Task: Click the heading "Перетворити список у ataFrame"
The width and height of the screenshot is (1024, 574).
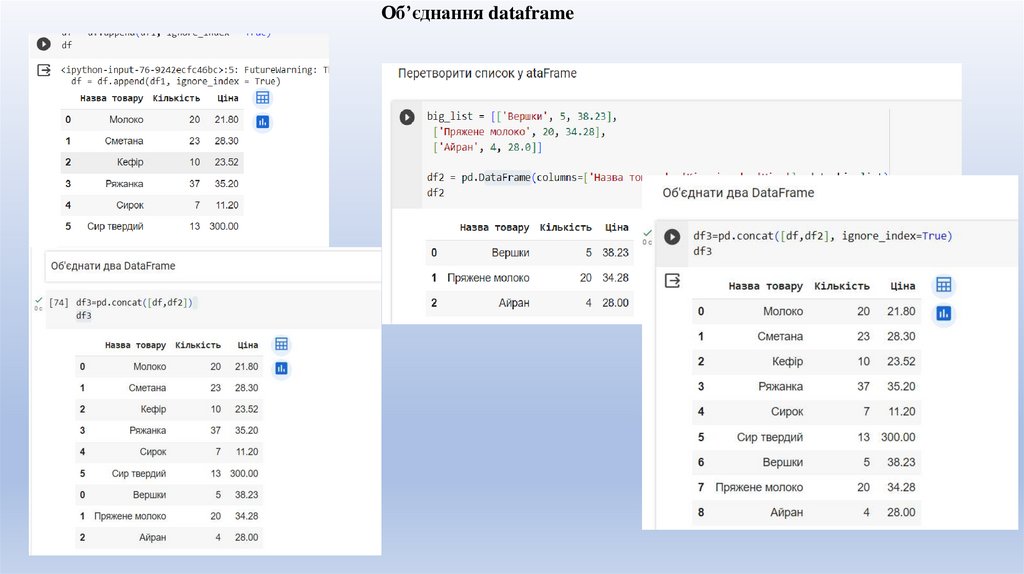Action: 487,74
